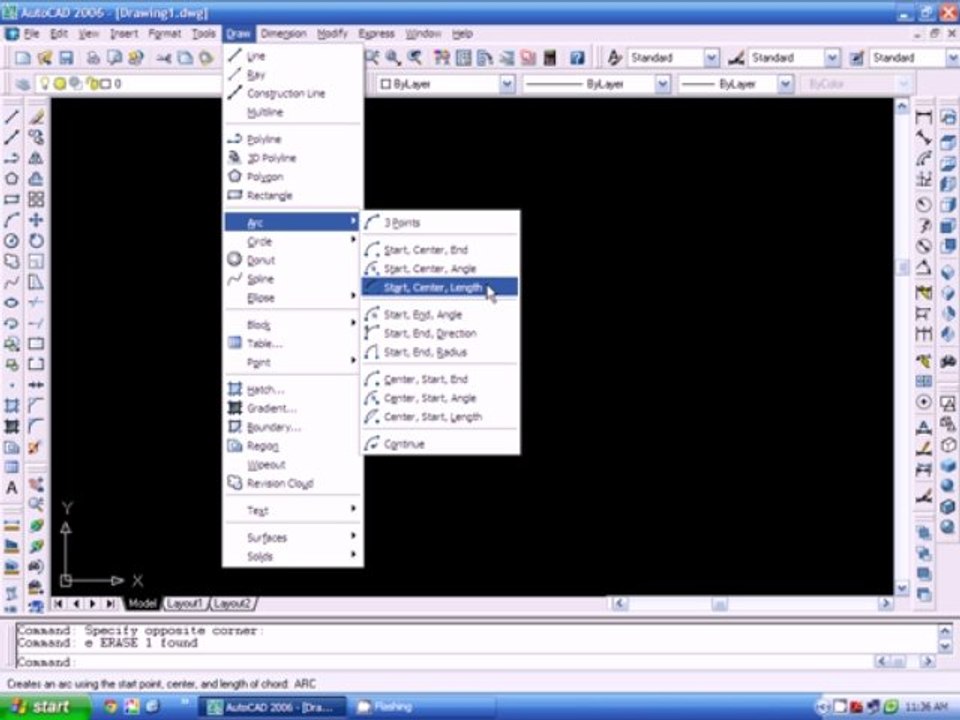This screenshot has width=960, height=720.
Task: Click the Dimension Style icon beside Standard
Action: click(736, 58)
